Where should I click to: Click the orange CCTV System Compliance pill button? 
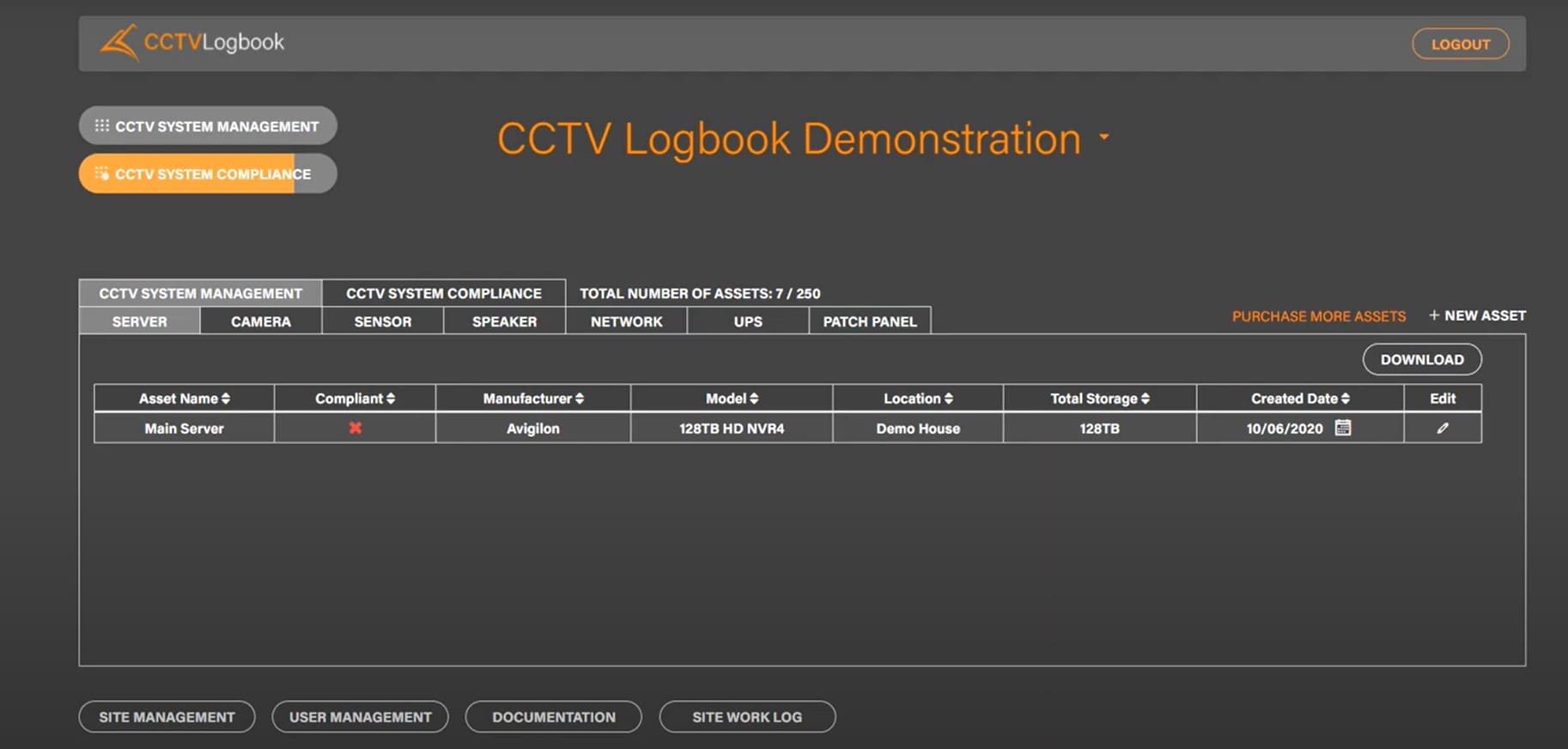(208, 174)
